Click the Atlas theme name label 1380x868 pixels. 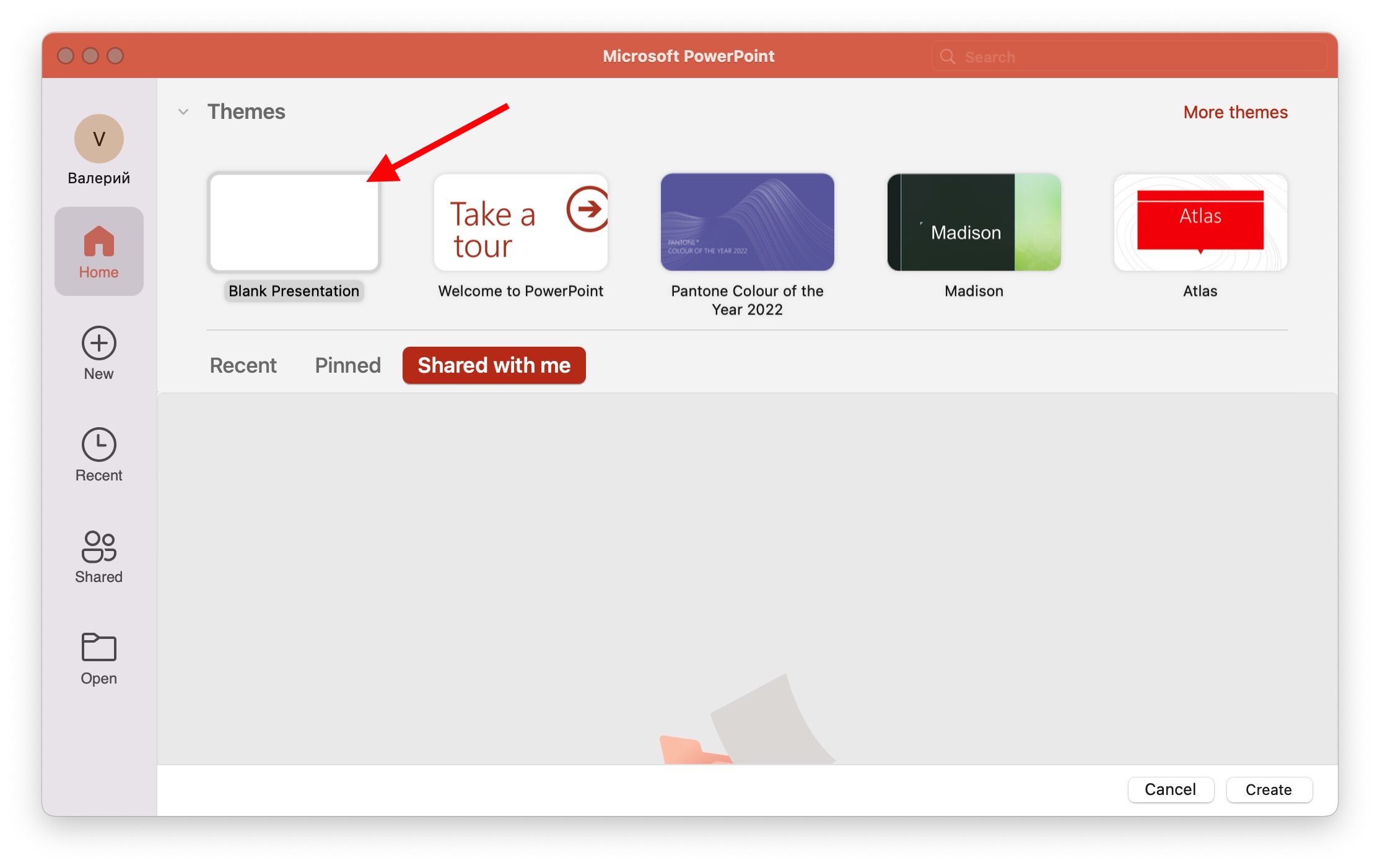(x=1200, y=291)
